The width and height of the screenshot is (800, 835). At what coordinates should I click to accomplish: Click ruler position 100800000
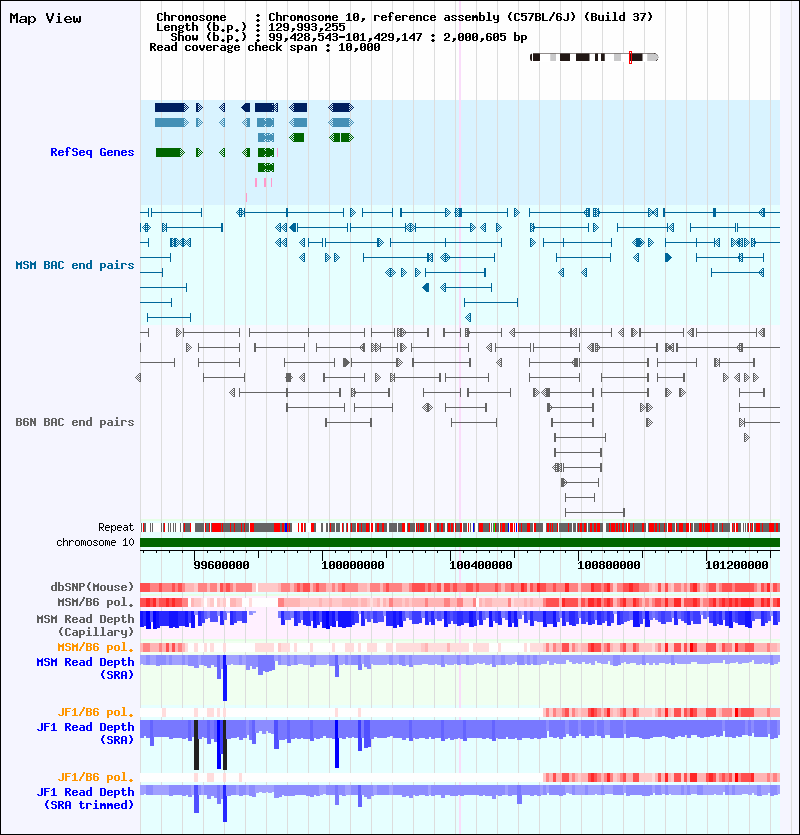coord(609,565)
